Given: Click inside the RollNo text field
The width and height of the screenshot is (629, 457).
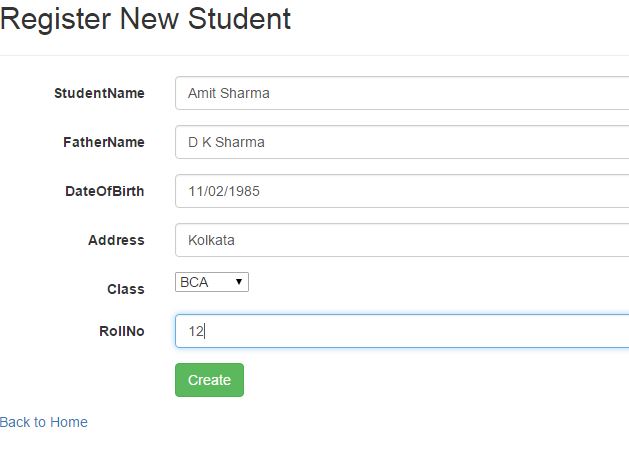Looking at the screenshot, I should pos(400,331).
